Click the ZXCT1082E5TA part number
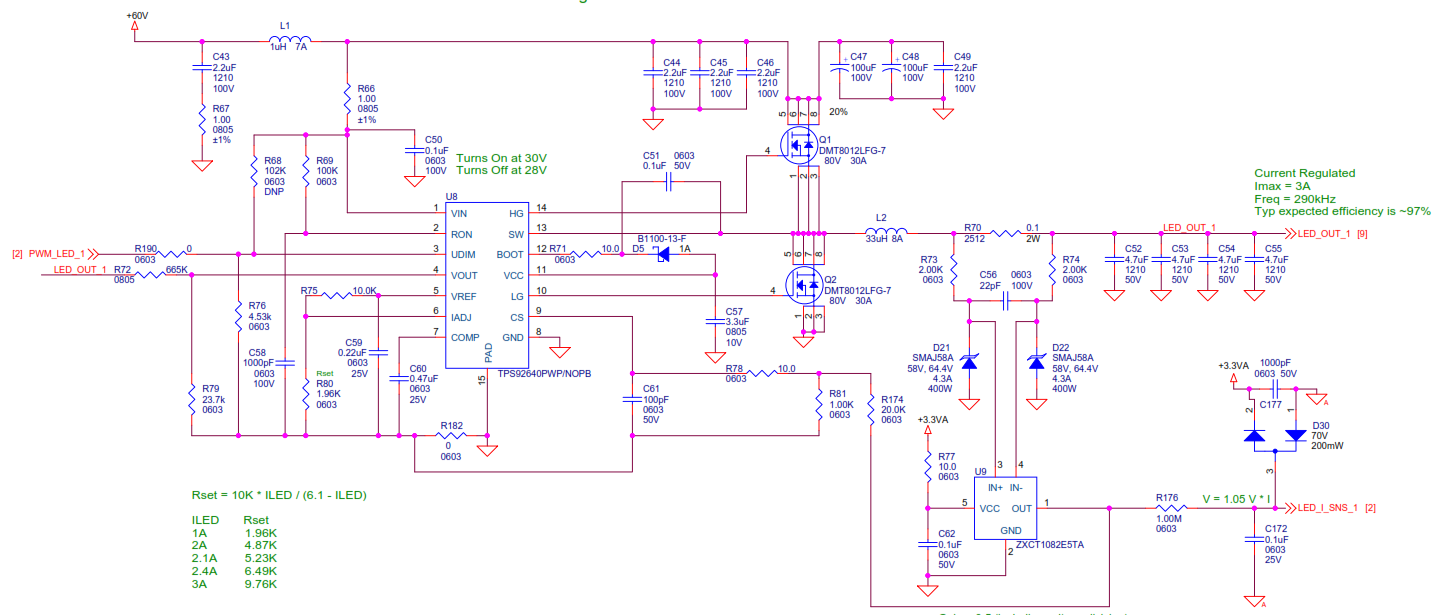Viewport: 1449px width, 615px height. (1050, 546)
